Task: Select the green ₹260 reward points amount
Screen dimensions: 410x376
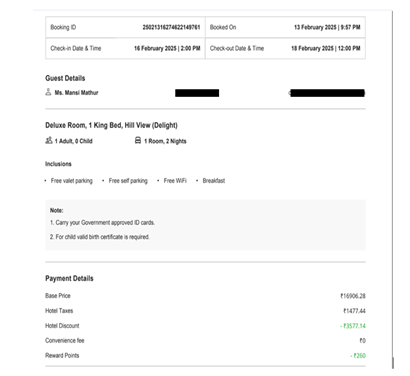Action: click(358, 356)
